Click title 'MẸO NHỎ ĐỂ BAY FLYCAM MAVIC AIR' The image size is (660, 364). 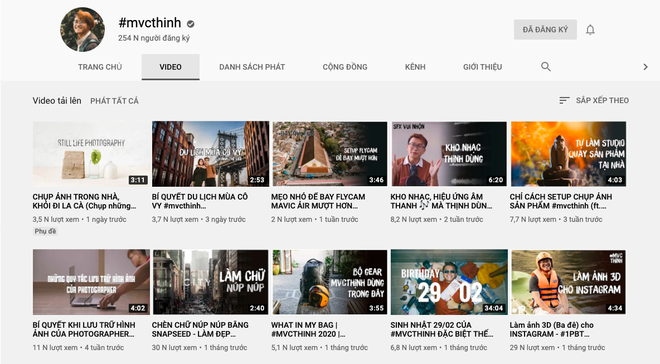(x=318, y=201)
